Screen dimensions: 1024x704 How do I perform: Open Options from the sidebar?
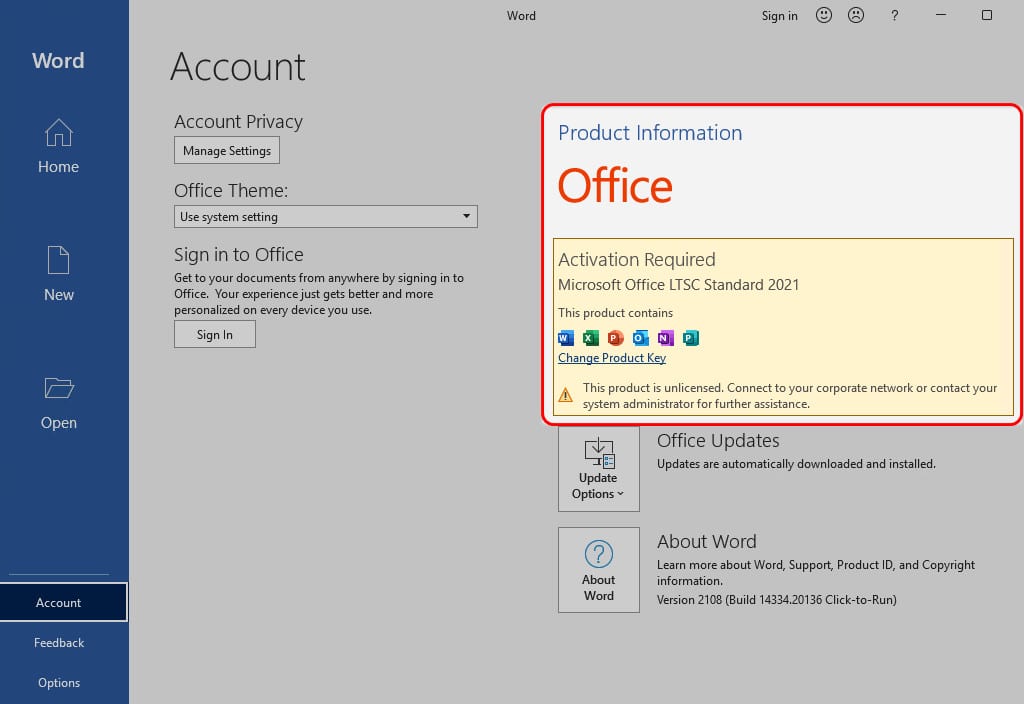click(x=59, y=682)
